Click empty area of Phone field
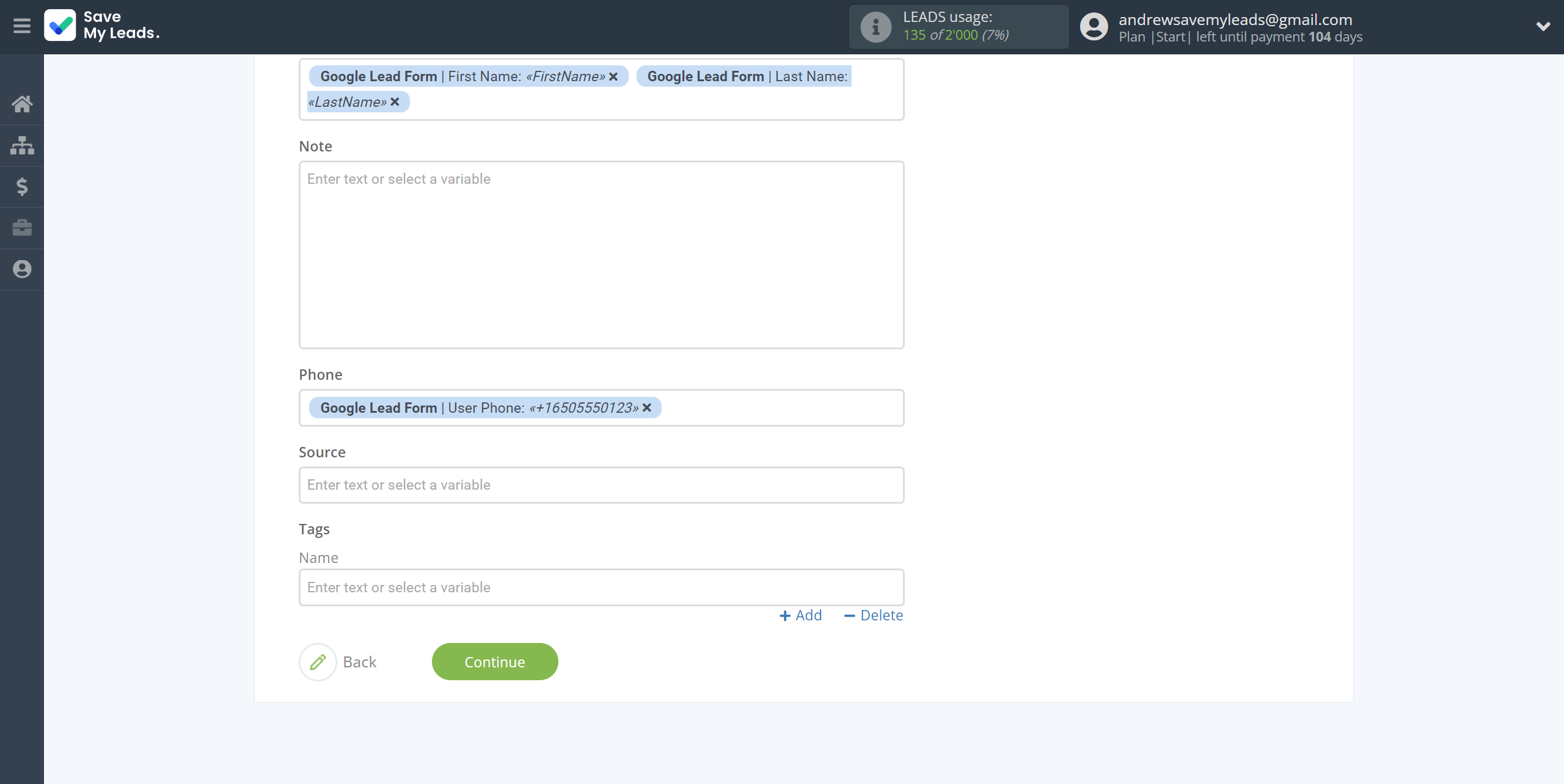The height and width of the screenshot is (784, 1564). [782, 408]
